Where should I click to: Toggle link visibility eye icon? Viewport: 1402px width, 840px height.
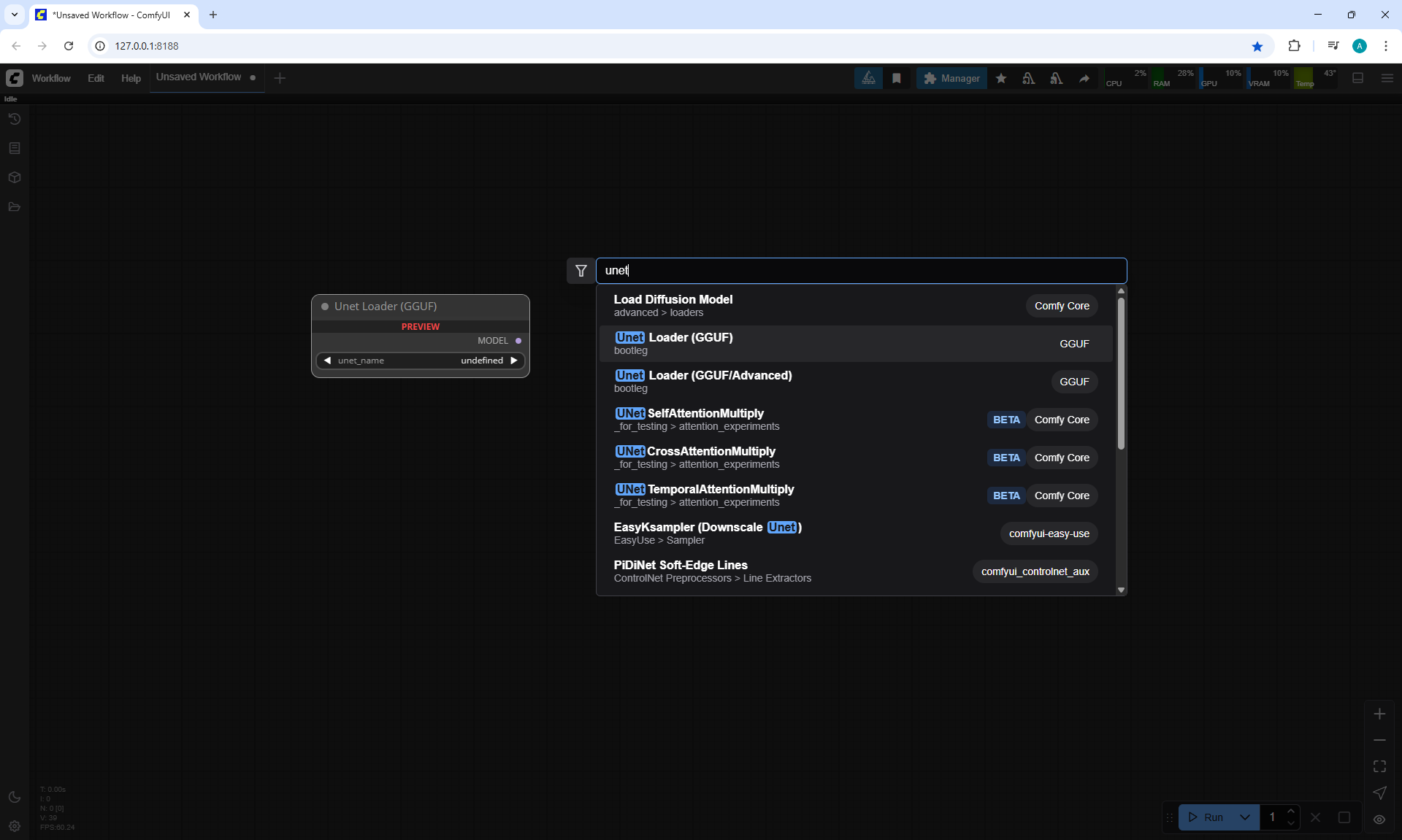1379,820
